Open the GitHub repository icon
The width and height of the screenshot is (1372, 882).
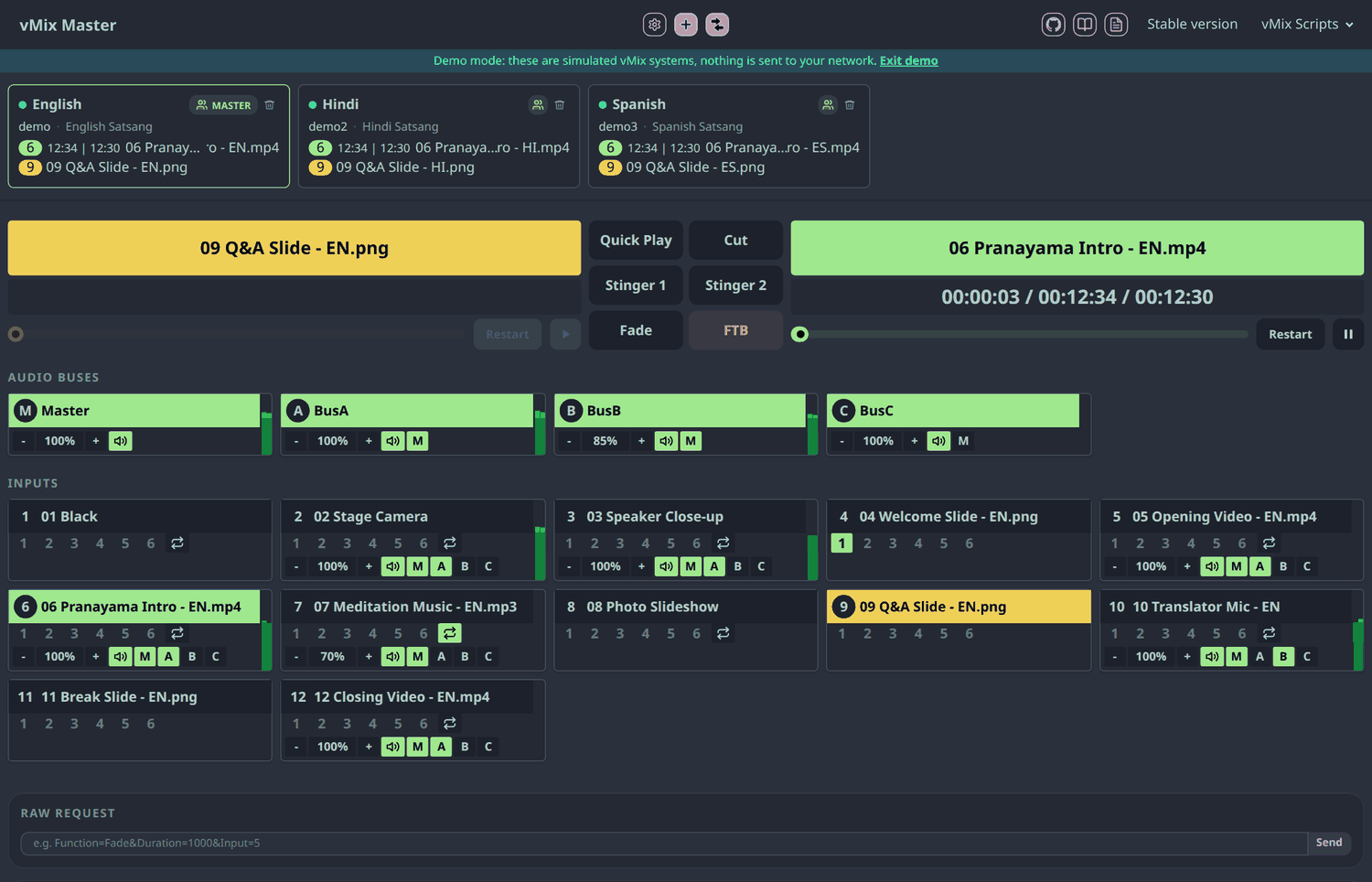click(1054, 25)
